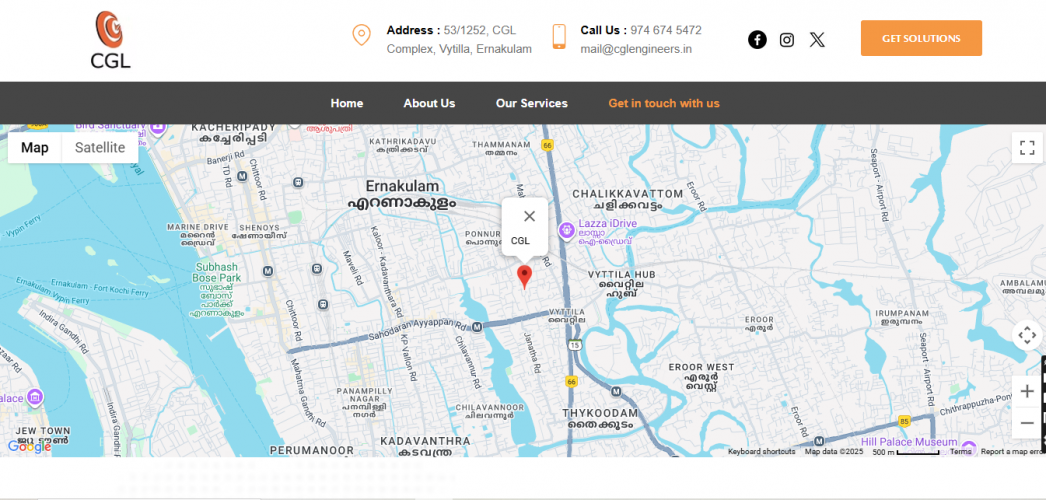Open the About Us menu item
This screenshot has height=500, width=1046.
click(x=429, y=103)
